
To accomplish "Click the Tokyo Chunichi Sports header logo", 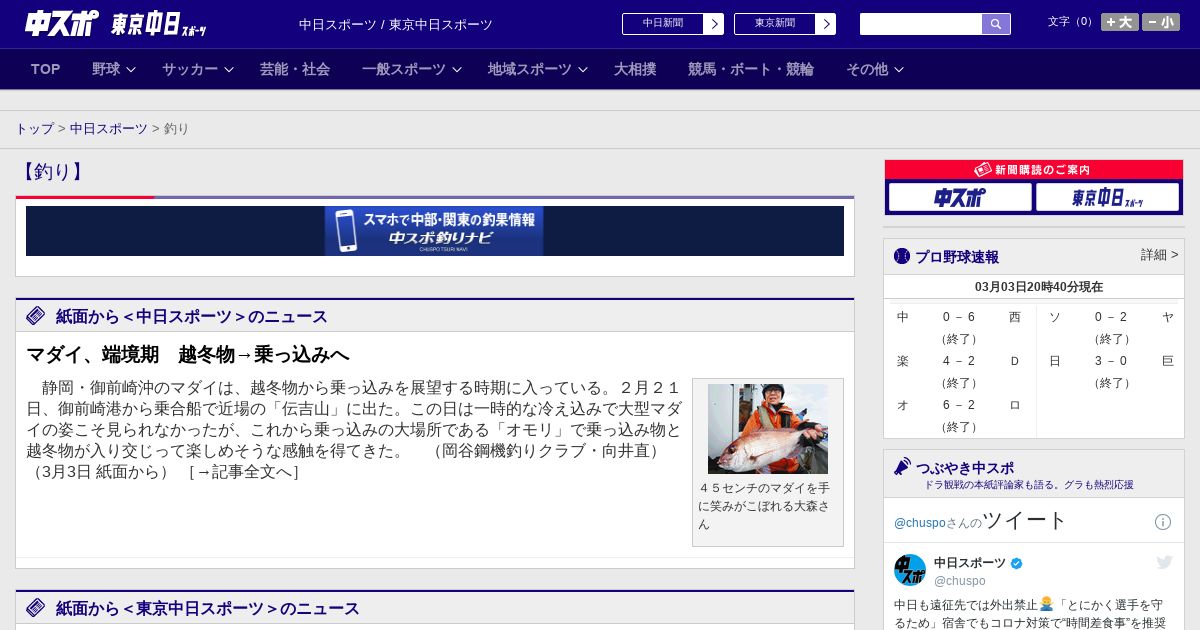I will click(159, 25).
